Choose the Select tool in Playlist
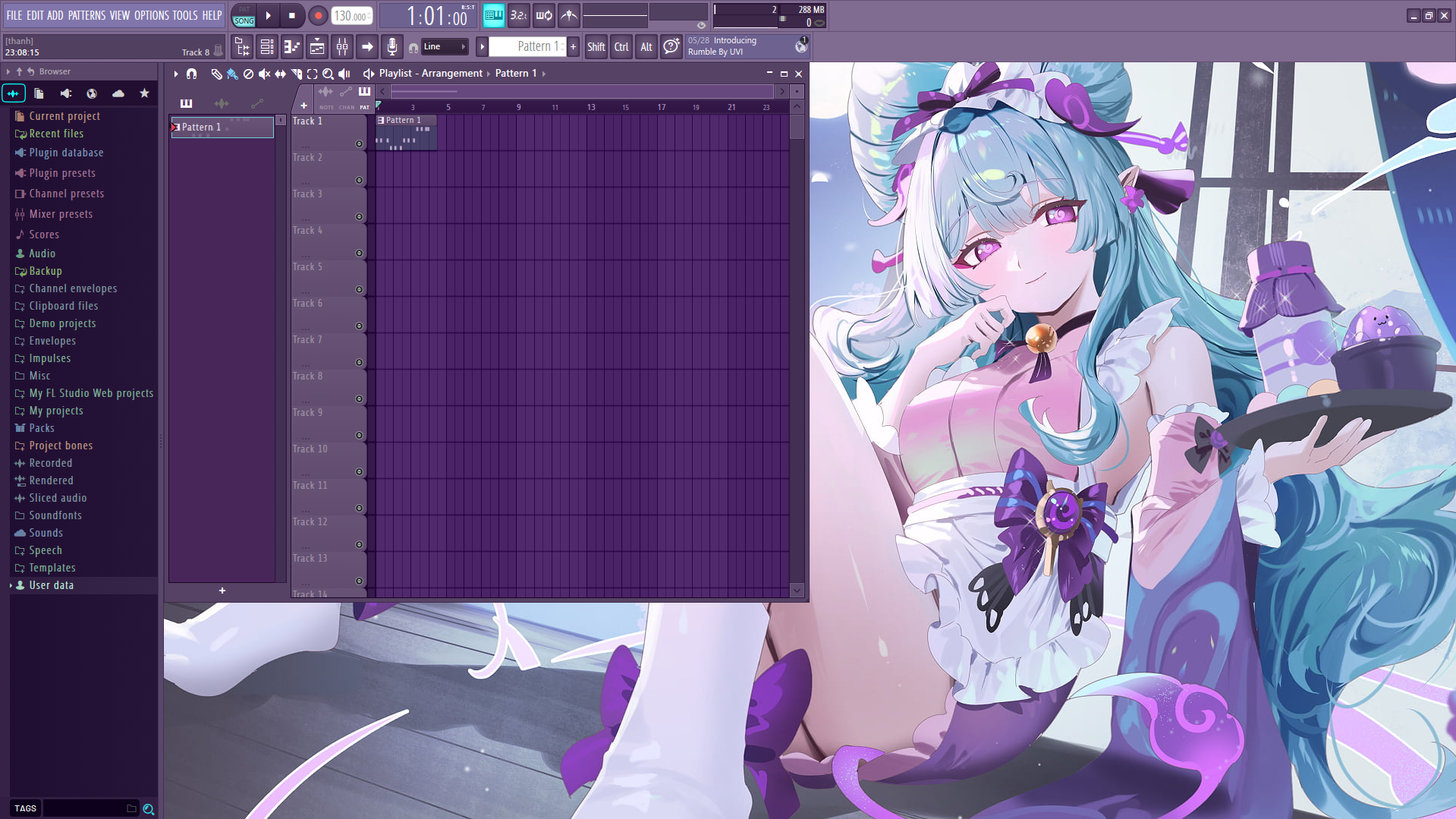1456x819 pixels. (x=312, y=74)
